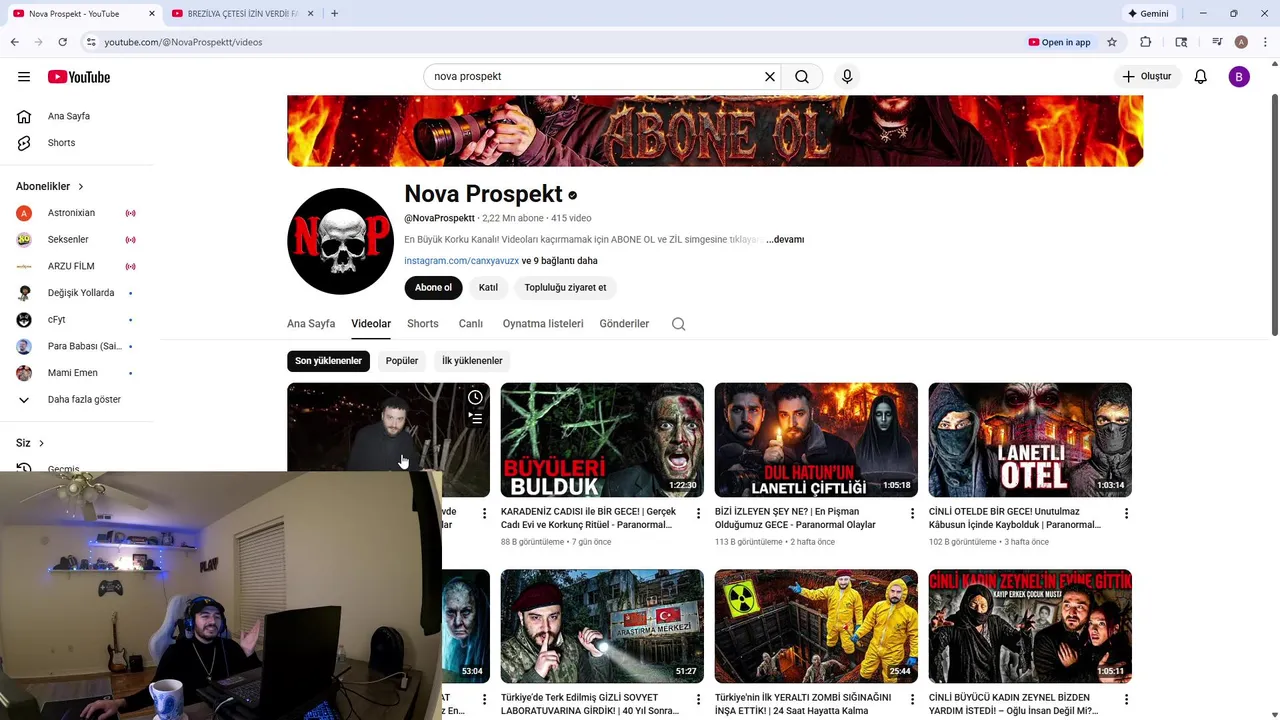Viewport: 1280px width, 720px height.
Task: Select the Son yüklenenler filter chip
Action: pyautogui.click(x=328, y=361)
